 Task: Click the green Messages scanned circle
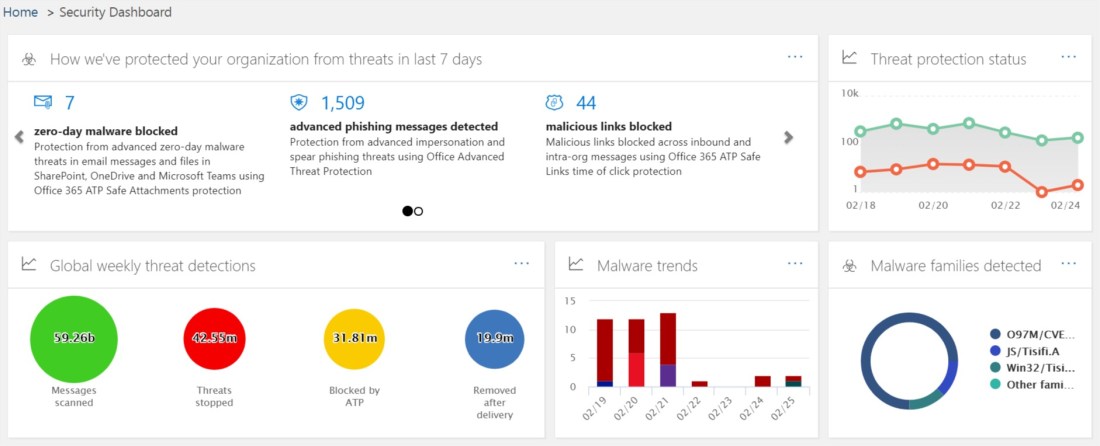click(74, 338)
